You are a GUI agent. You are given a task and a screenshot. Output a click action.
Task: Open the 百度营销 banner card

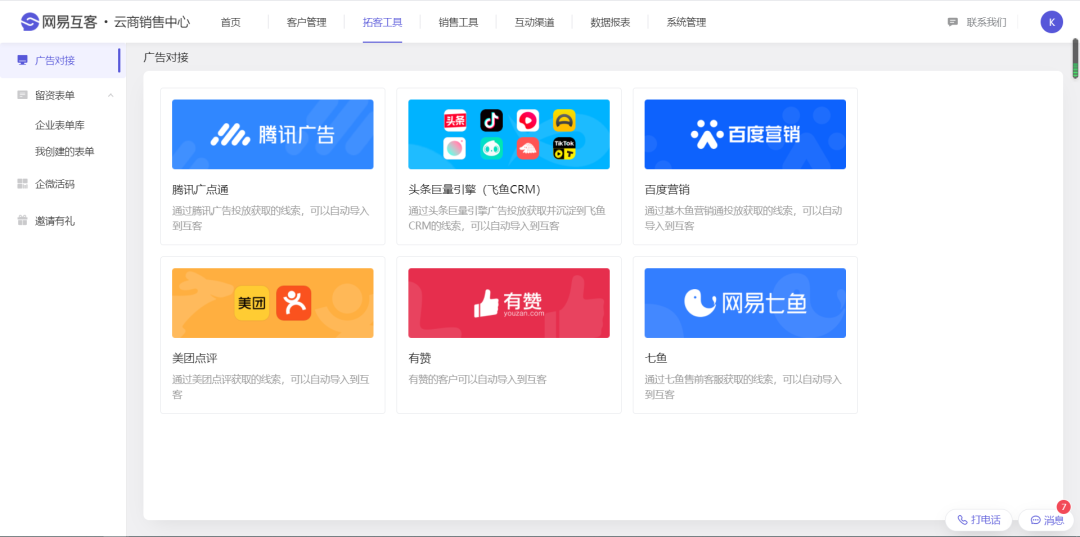point(744,134)
